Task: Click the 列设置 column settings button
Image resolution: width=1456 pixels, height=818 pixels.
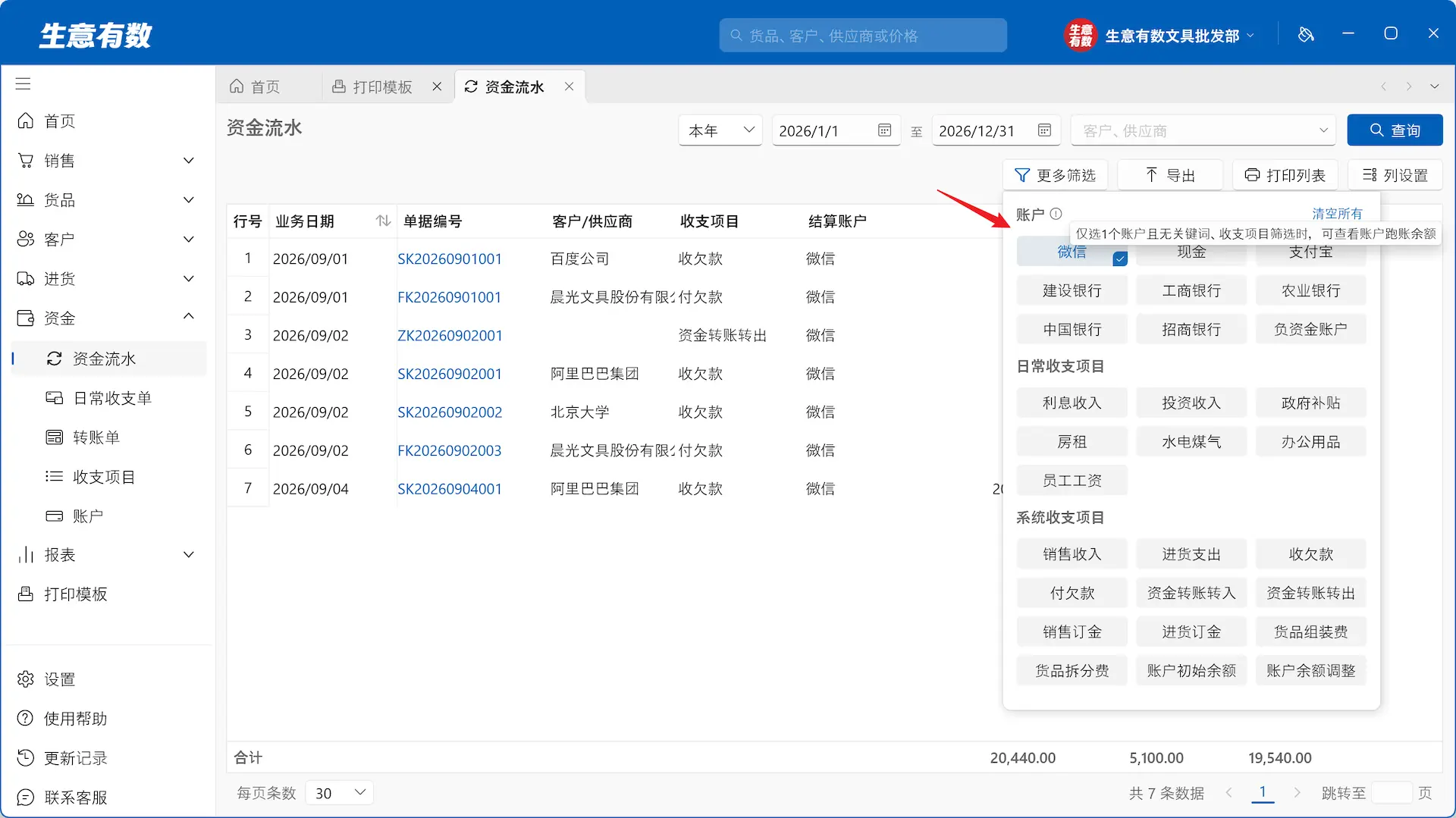Action: coord(1395,175)
